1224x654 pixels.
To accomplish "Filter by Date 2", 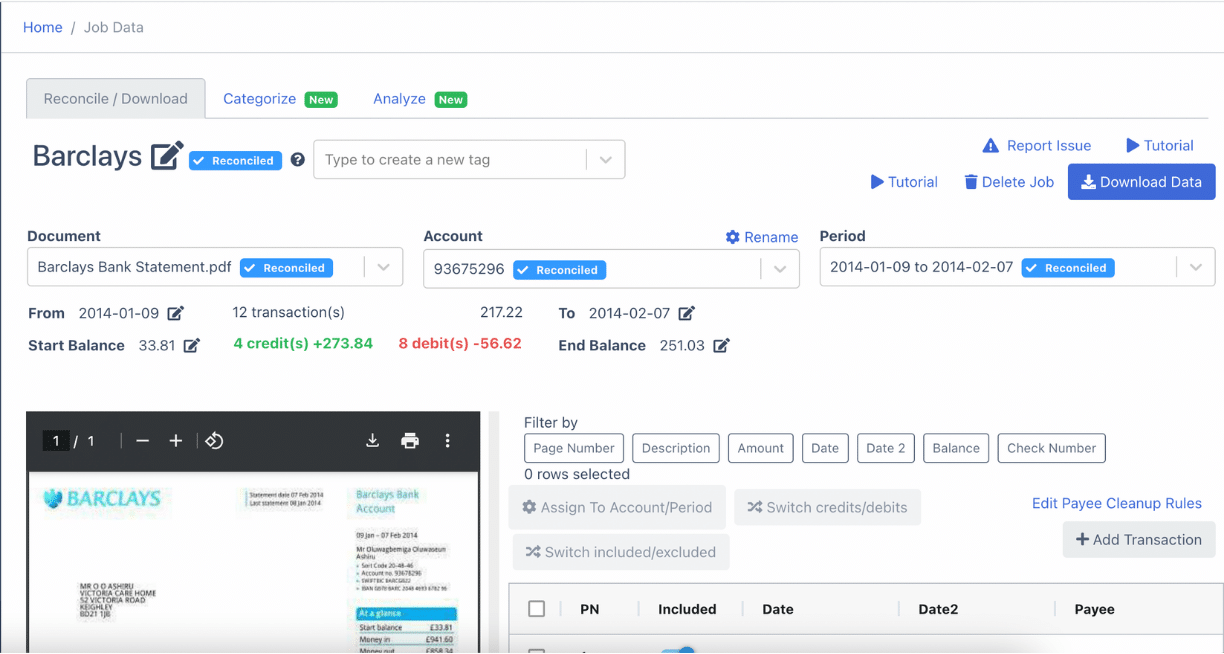I will pyautogui.click(x=886, y=448).
